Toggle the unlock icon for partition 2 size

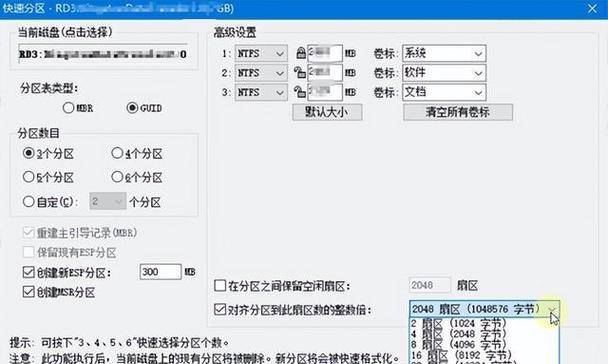(299, 72)
